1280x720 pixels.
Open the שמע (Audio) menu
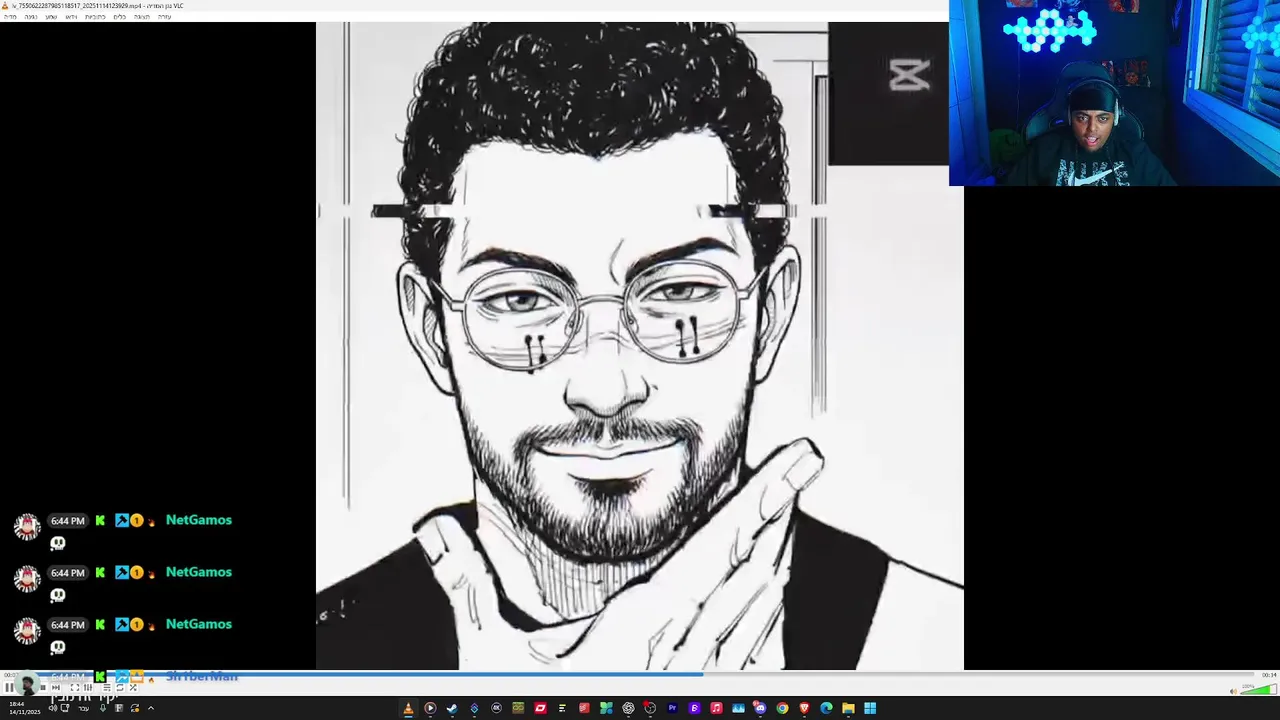[51, 17]
